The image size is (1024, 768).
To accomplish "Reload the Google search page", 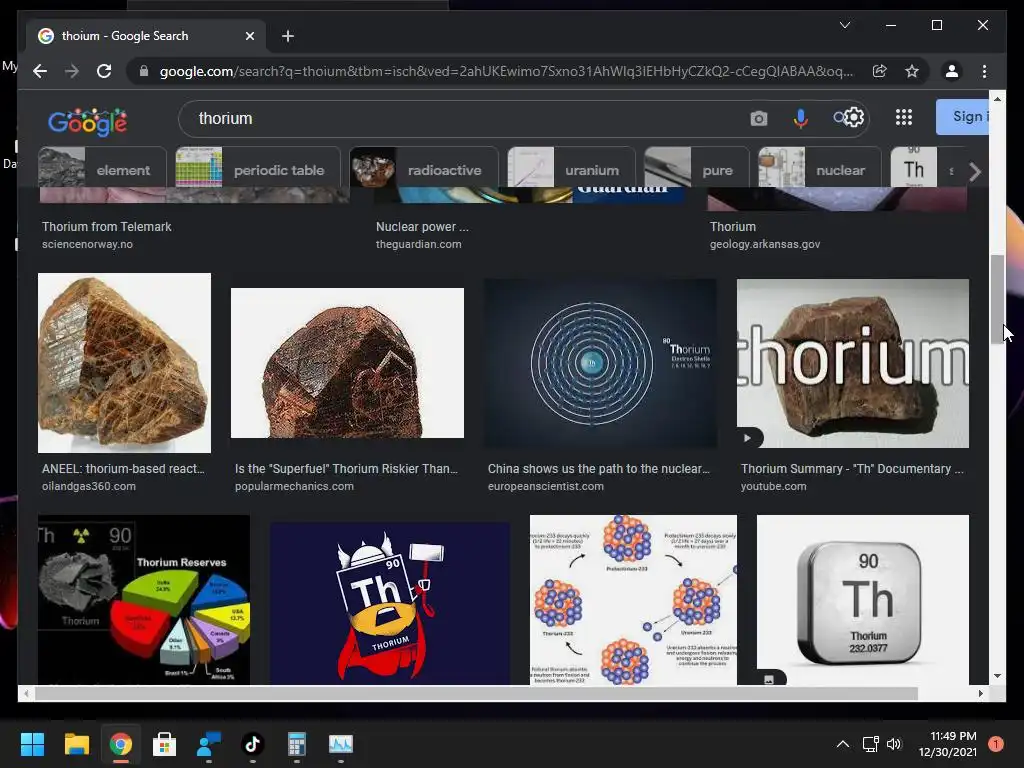I will pyautogui.click(x=104, y=71).
